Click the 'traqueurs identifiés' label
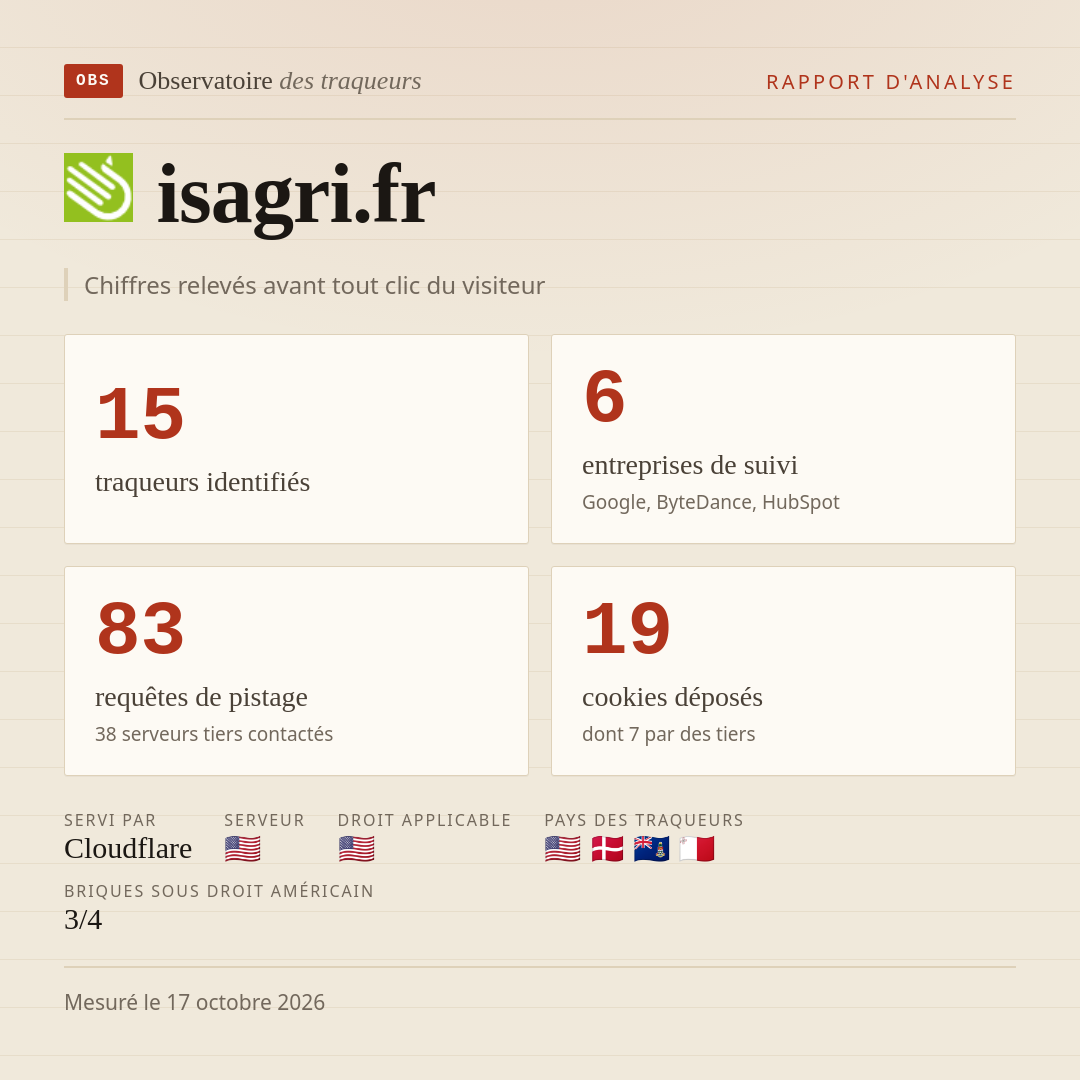This screenshot has height=1080, width=1080. pyautogui.click(x=202, y=482)
